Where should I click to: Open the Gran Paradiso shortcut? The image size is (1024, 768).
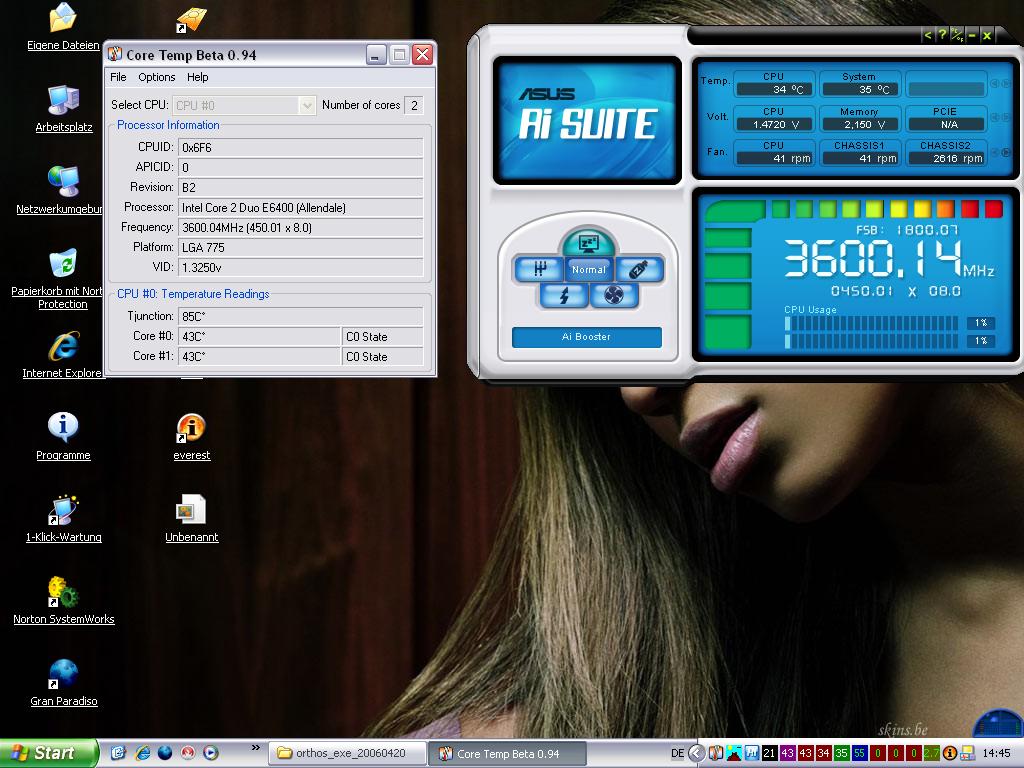tap(63, 683)
